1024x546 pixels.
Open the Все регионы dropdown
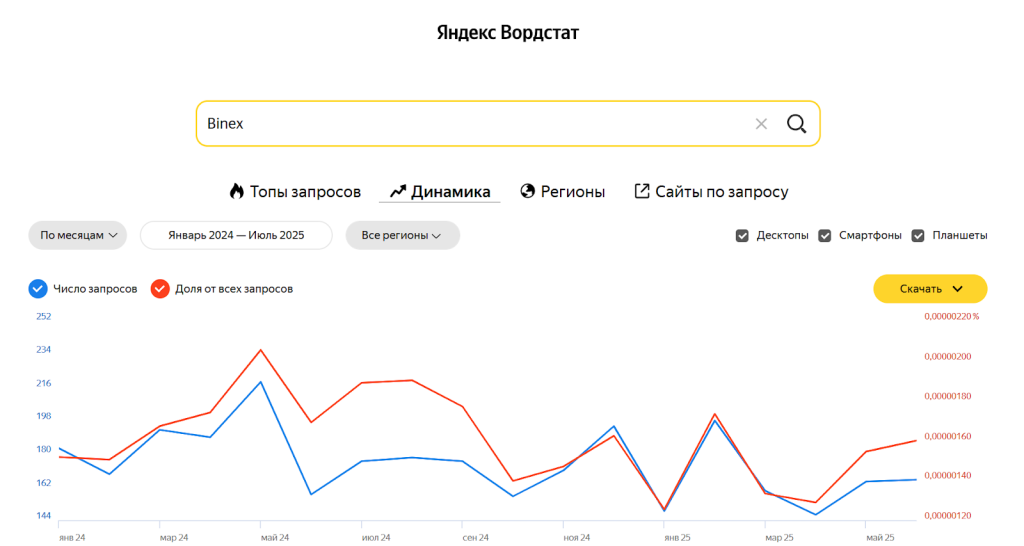pyautogui.click(x=402, y=236)
